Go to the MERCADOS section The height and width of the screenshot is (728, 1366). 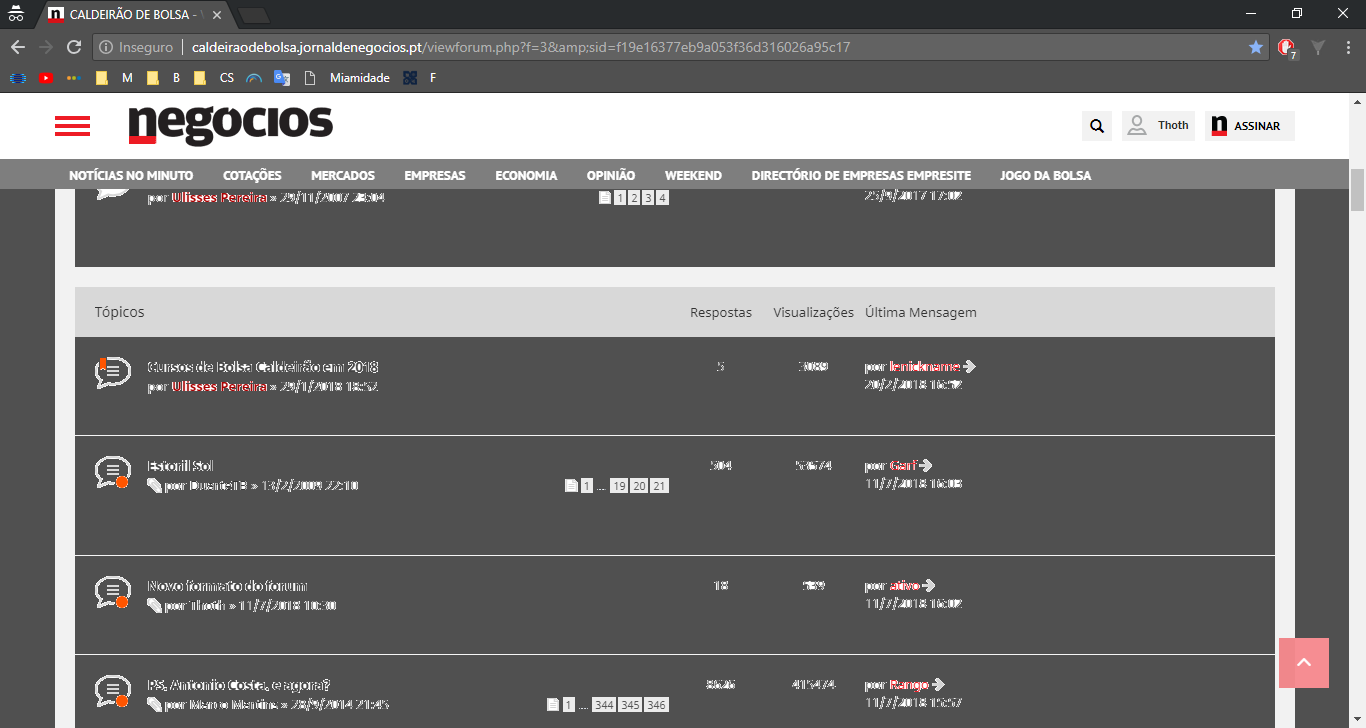pyautogui.click(x=343, y=175)
